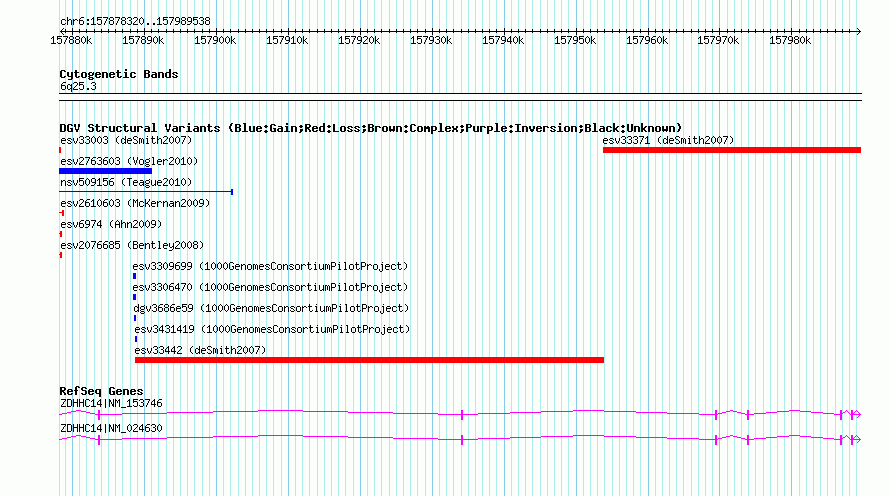Image resolution: width=890 pixels, height=496 pixels.
Task: Click the 157900k ruler tick label
Action: tap(215, 40)
